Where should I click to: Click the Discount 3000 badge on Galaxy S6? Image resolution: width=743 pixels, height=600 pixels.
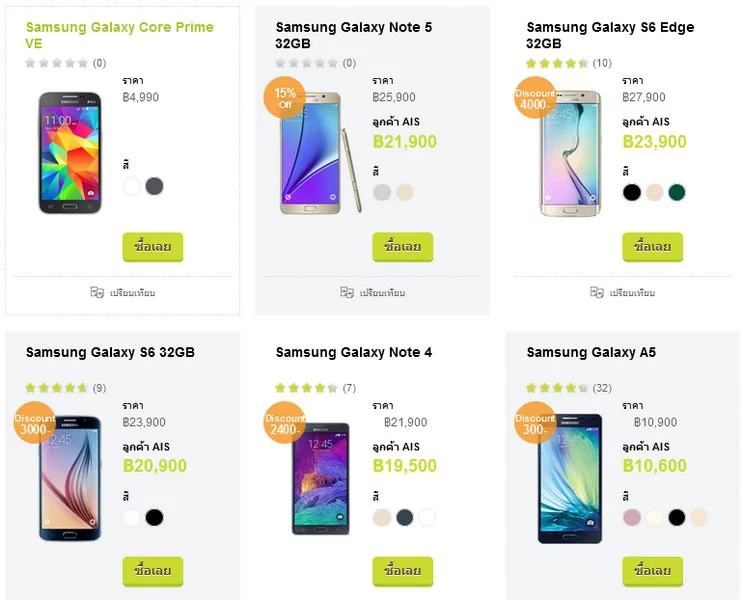34,423
